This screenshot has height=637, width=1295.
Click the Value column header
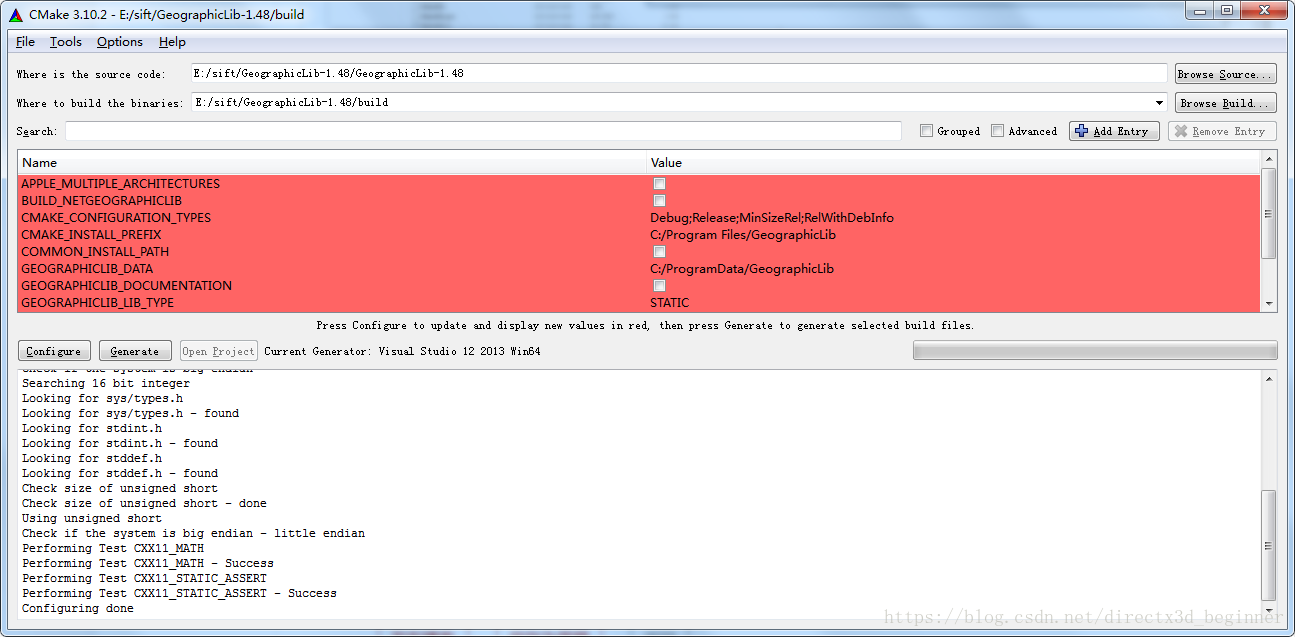(x=954, y=162)
